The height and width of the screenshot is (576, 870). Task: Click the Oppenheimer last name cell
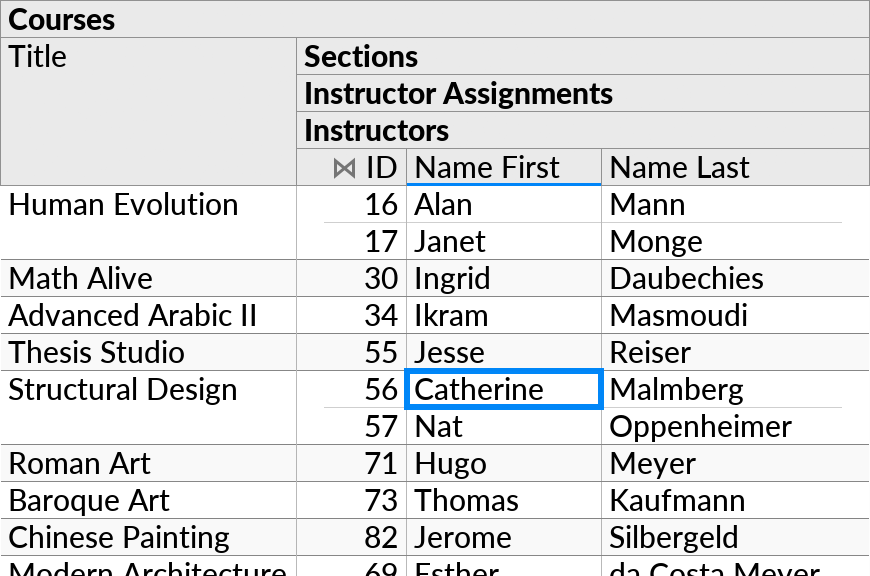point(700,426)
